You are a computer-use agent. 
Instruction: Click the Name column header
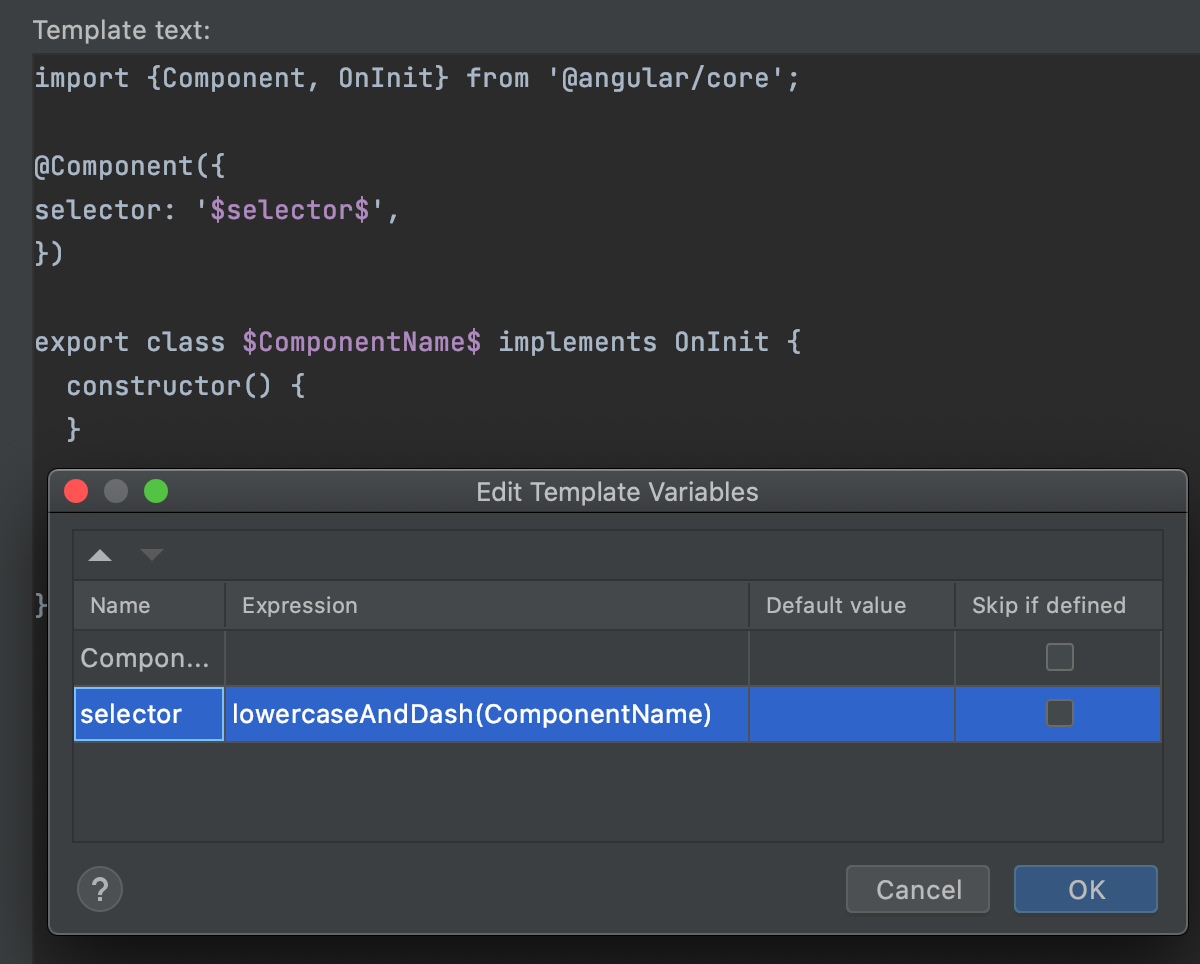[120, 605]
